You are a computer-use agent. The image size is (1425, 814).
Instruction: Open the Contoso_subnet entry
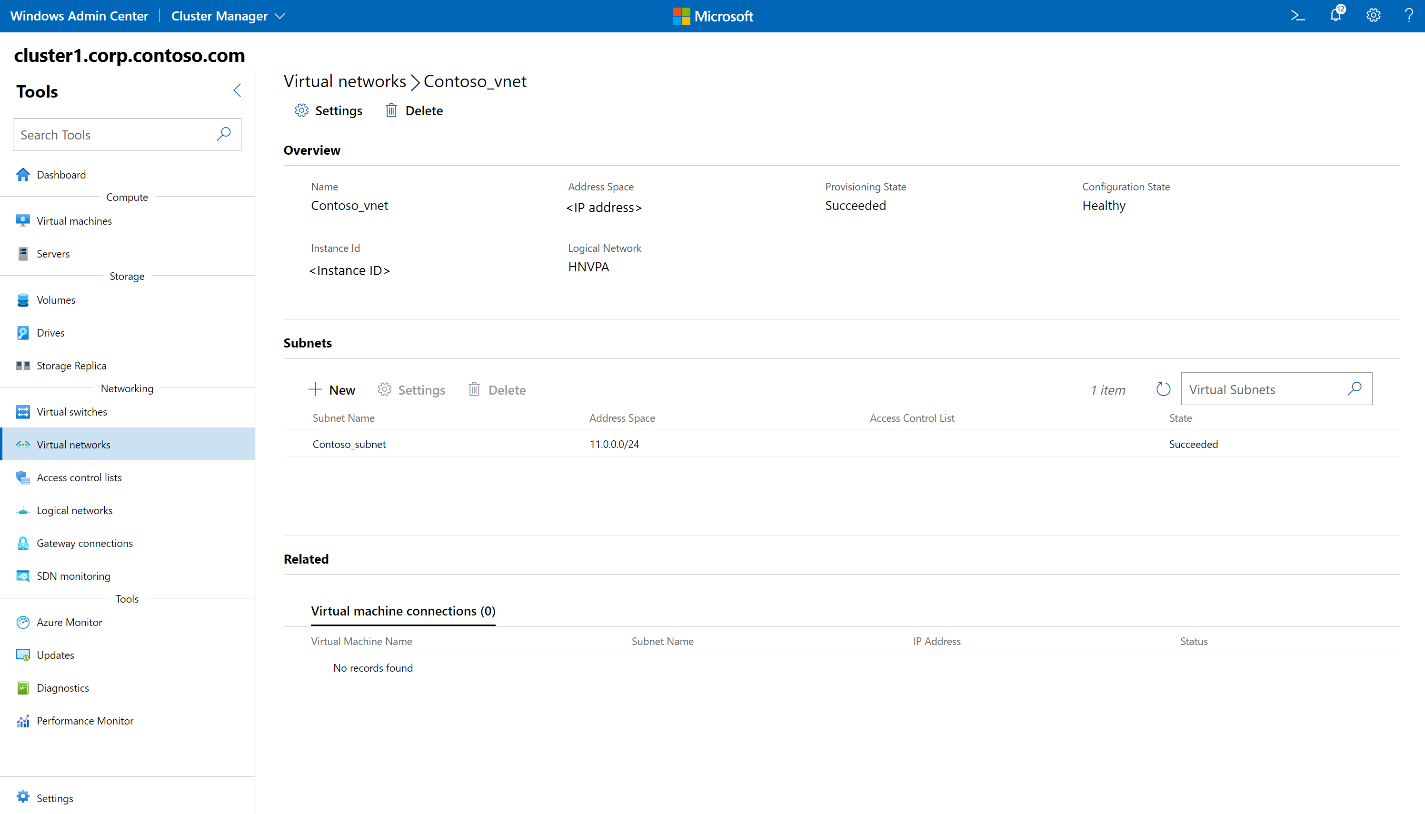pos(348,443)
